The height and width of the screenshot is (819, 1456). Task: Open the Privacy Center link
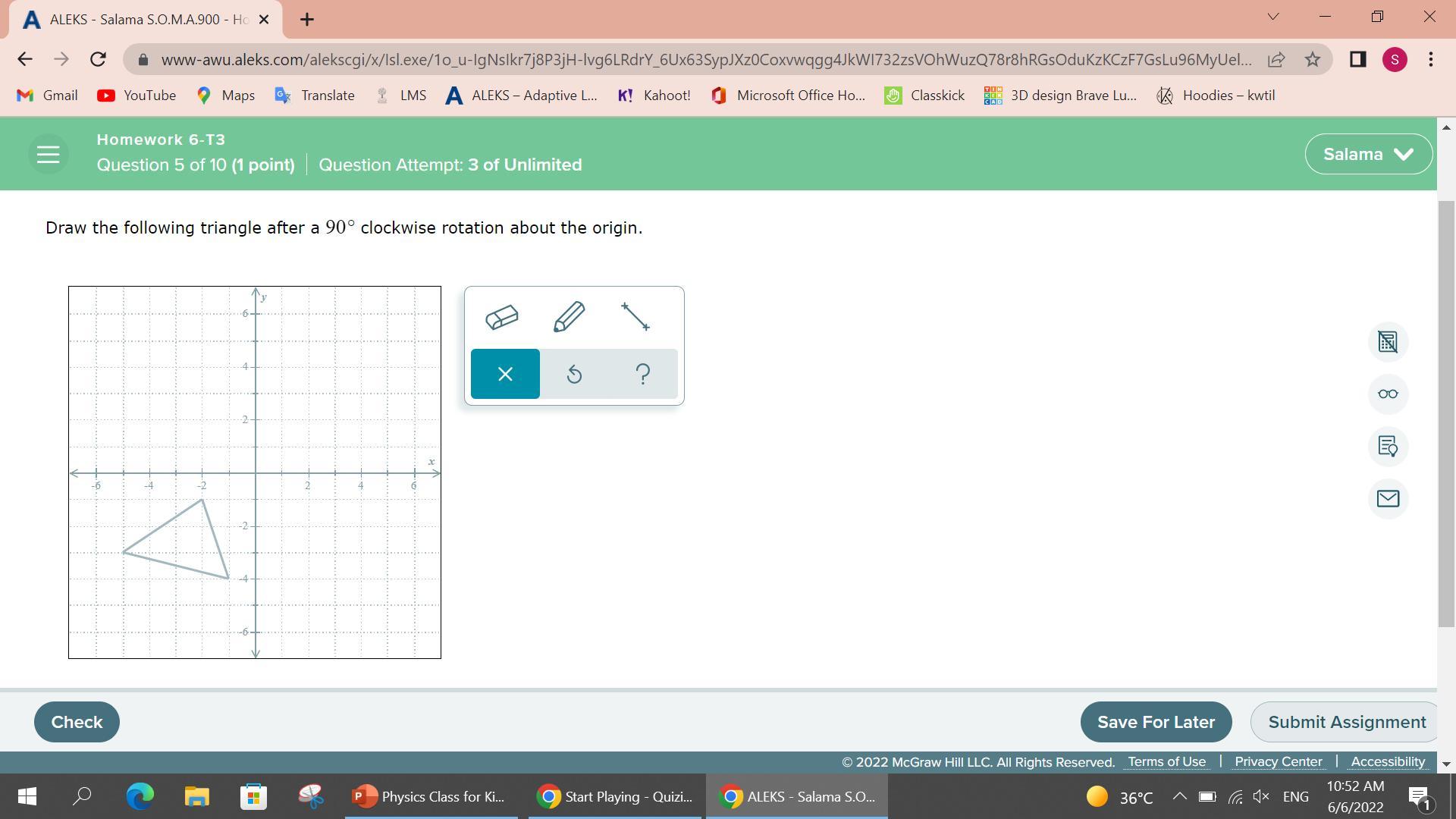[1278, 761]
